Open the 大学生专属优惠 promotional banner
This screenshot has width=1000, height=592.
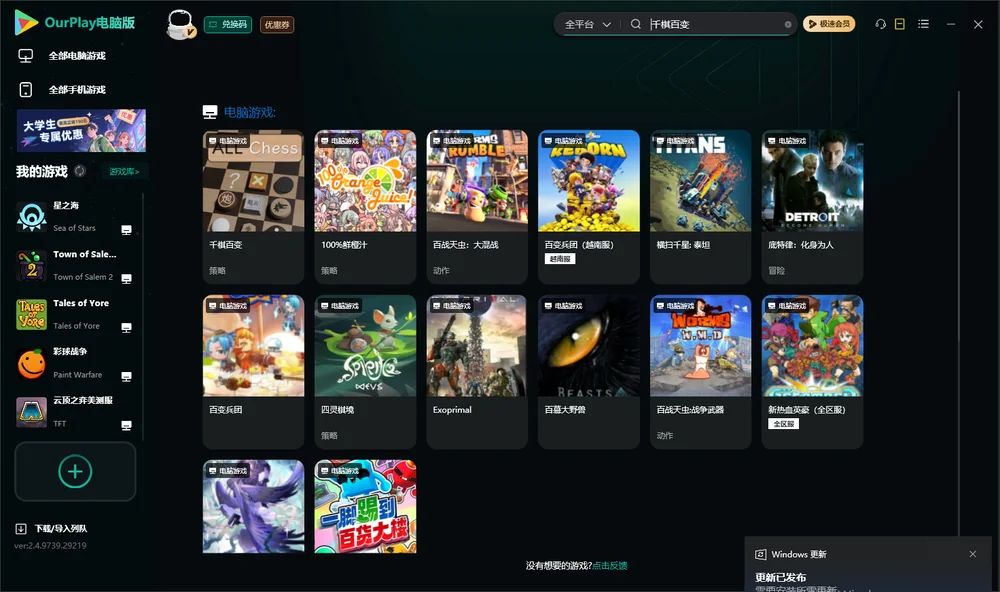(x=81, y=130)
